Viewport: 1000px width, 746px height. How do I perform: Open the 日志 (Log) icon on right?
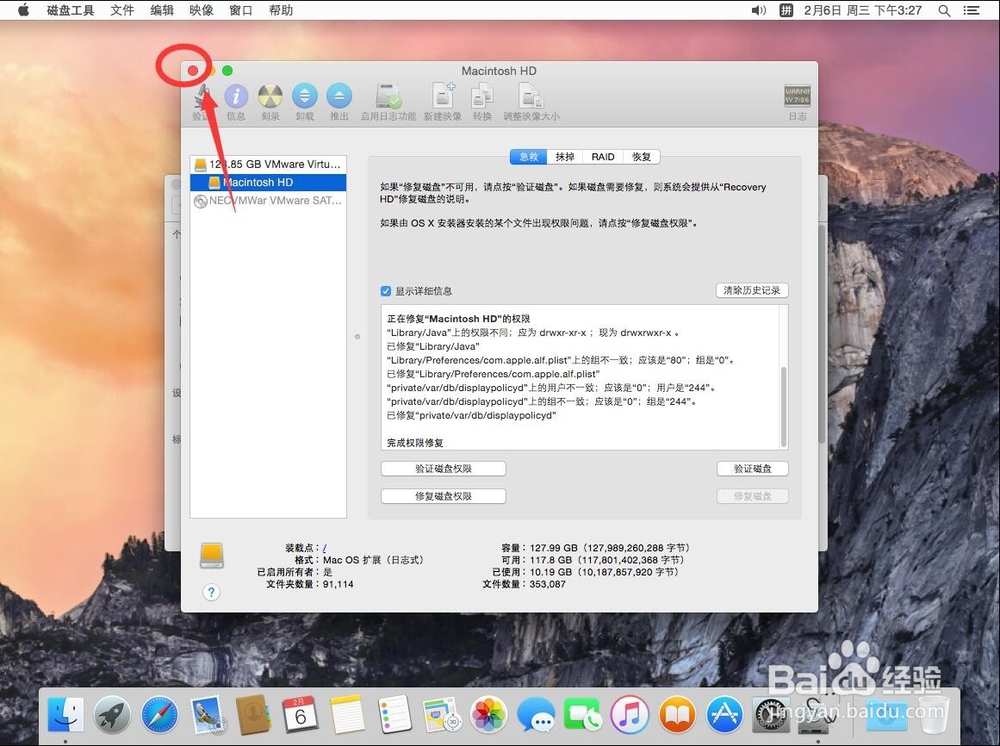point(797,95)
